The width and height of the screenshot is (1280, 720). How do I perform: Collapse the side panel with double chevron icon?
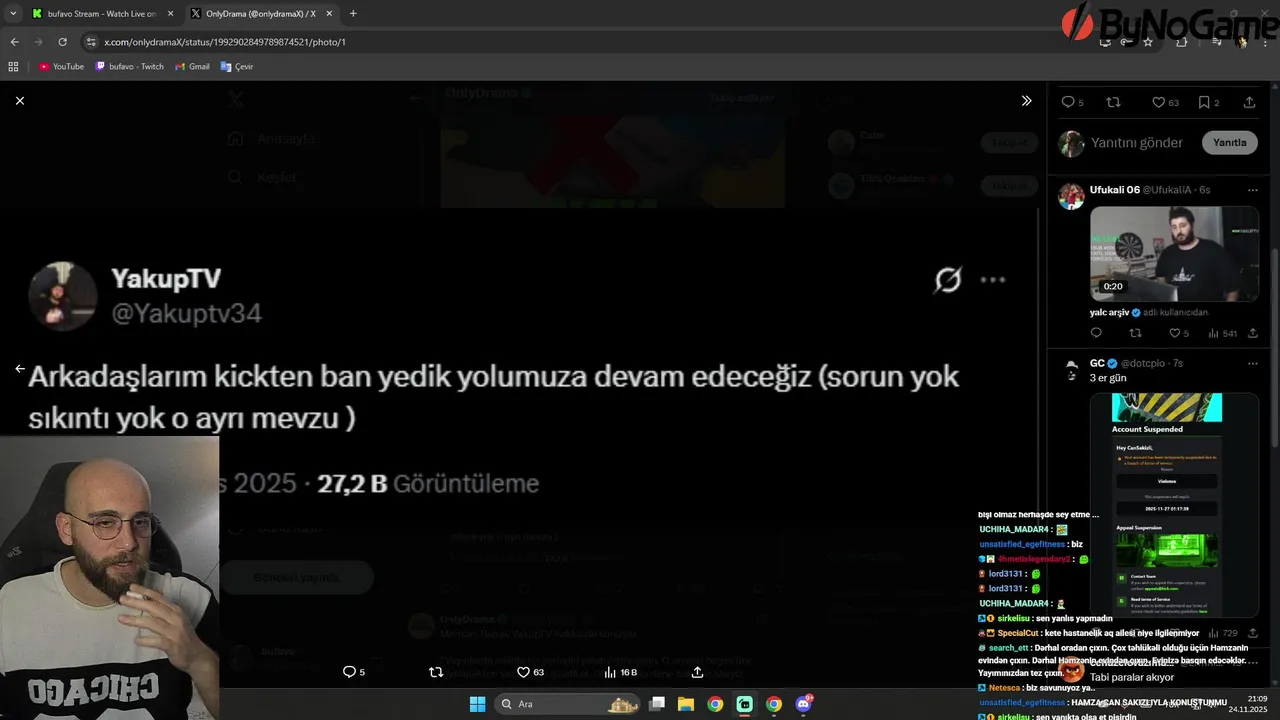(x=1026, y=101)
